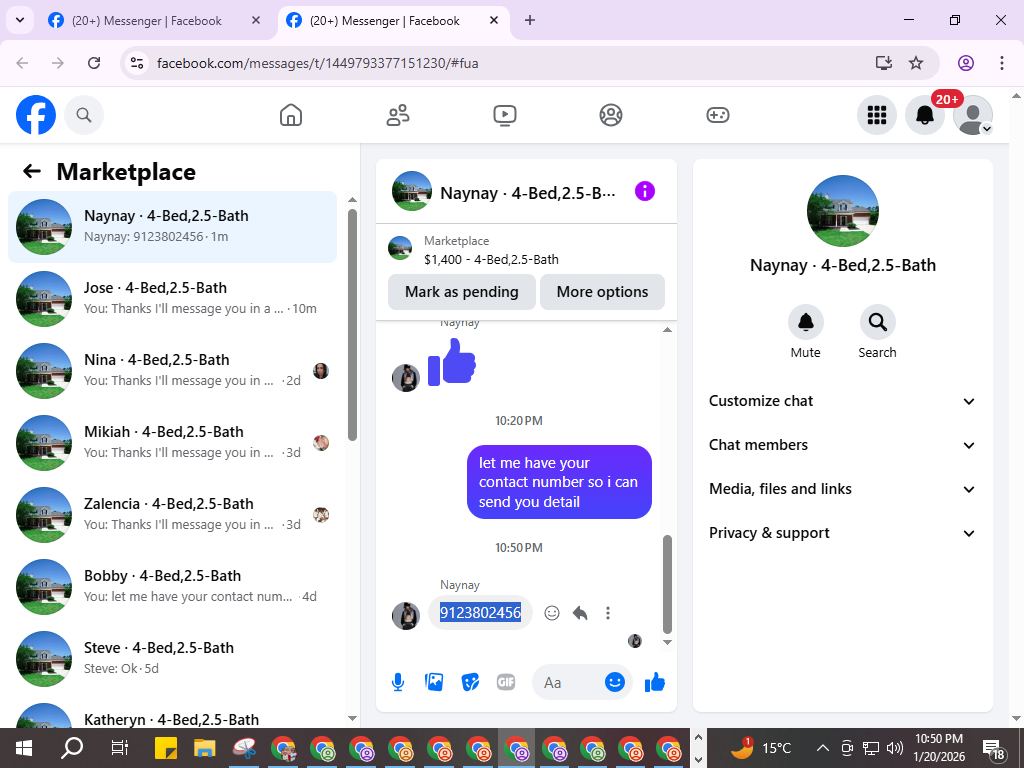Open the Facebook logo home link
Image resolution: width=1024 pixels, height=768 pixels.
pyautogui.click(x=36, y=115)
